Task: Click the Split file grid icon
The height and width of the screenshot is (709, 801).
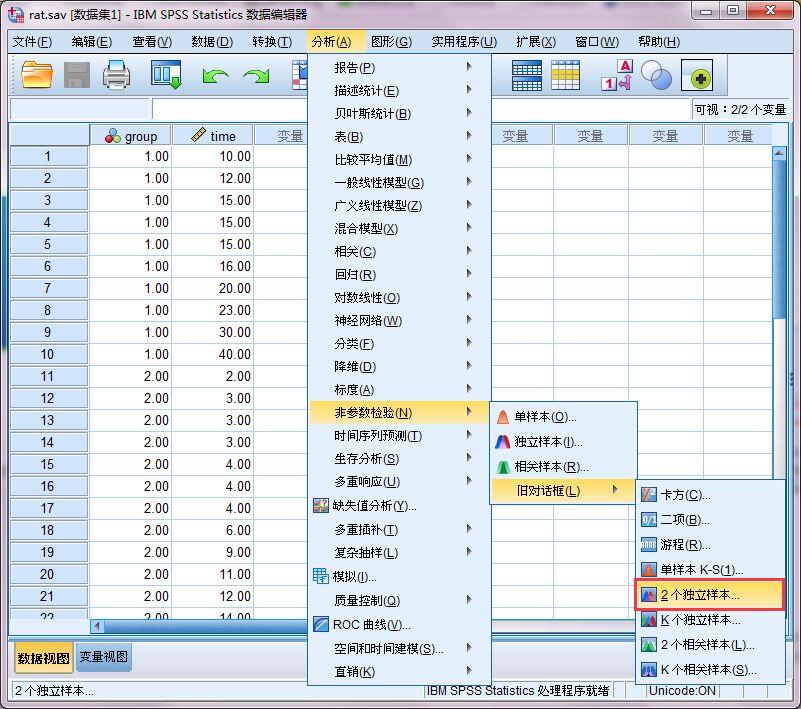Action: pos(527,76)
